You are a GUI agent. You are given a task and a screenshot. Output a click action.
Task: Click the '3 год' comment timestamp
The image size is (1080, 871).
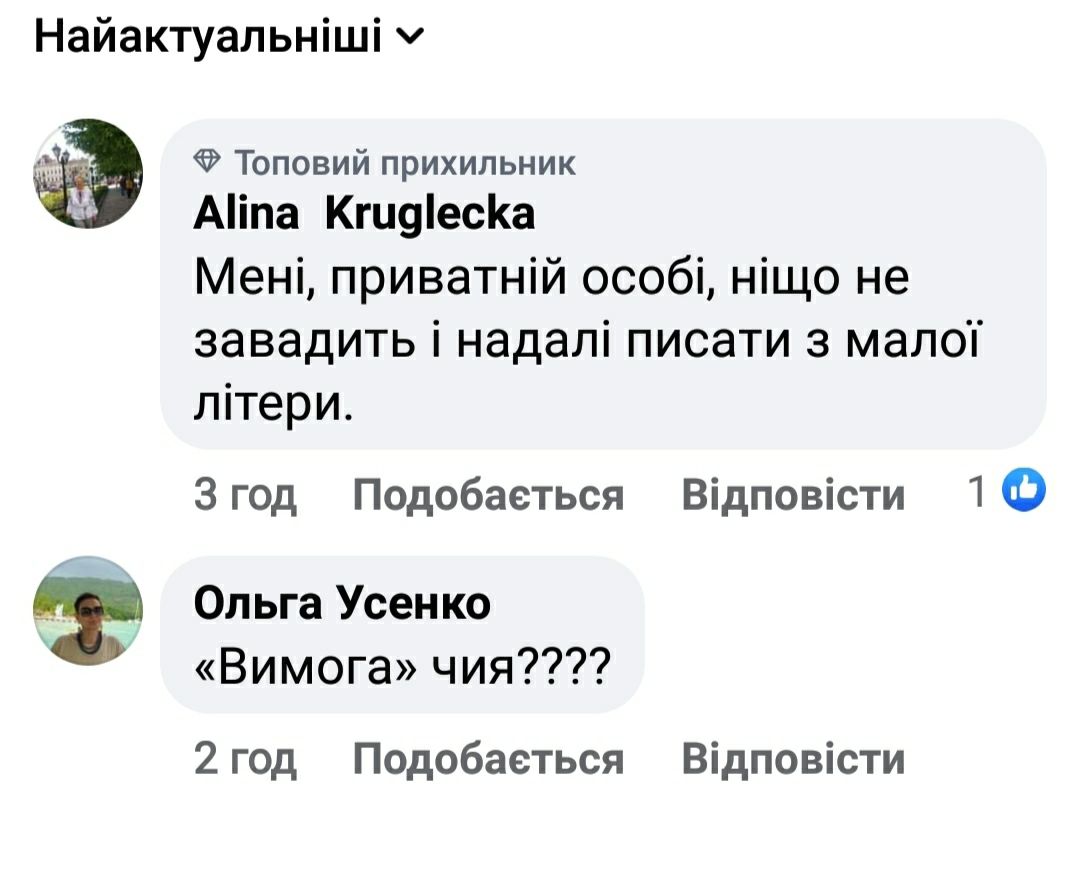click(245, 494)
